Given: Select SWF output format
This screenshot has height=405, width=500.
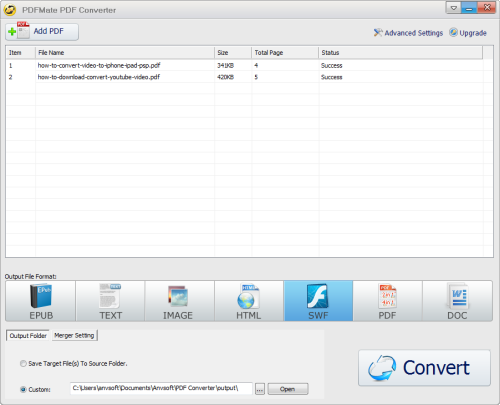Looking at the screenshot, I should click(x=318, y=301).
